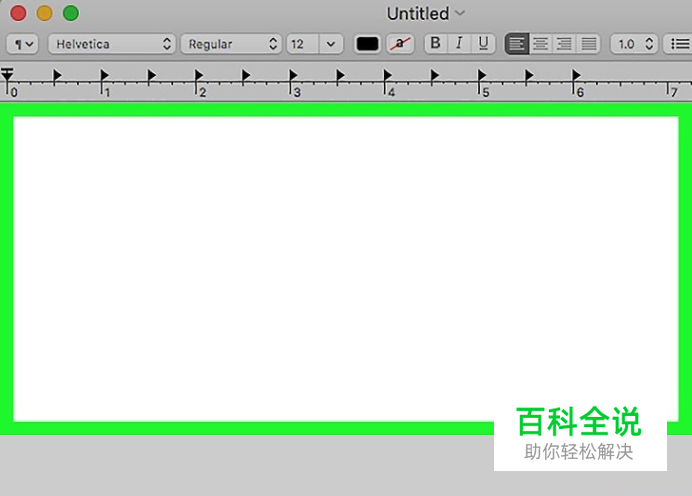This screenshot has height=496, width=692.
Task: Open the Helvetica font family dropdown
Action: pyautogui.click(x=112, y=44)
